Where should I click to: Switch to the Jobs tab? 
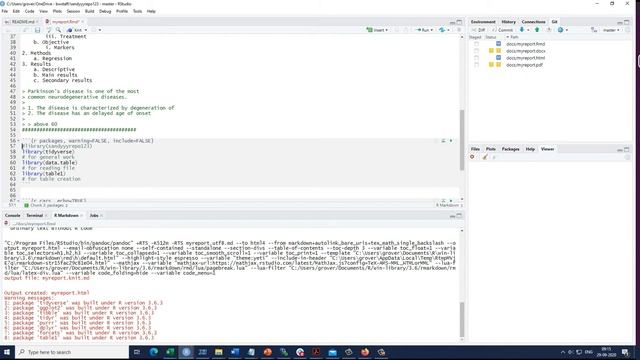(94, 216)
